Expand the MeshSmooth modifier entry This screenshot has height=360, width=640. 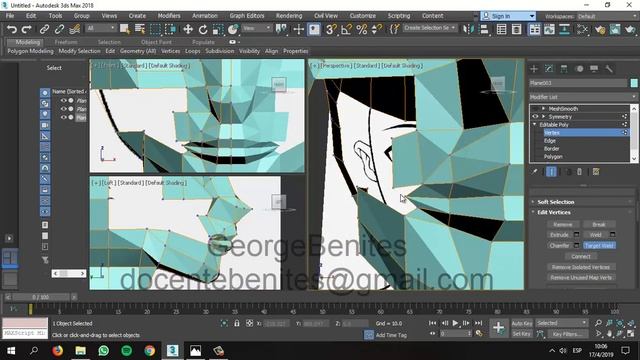click(x=543, y=109)
